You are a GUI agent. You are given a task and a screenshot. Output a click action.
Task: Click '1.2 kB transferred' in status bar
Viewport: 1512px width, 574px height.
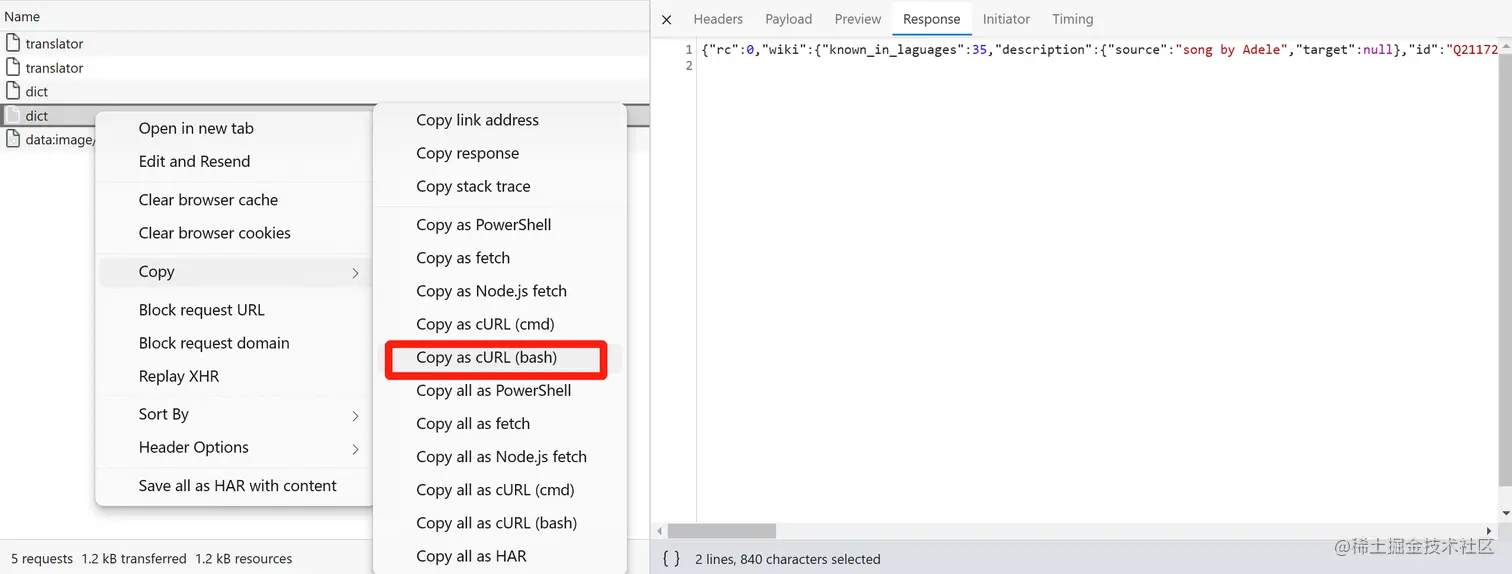(134, 559)
